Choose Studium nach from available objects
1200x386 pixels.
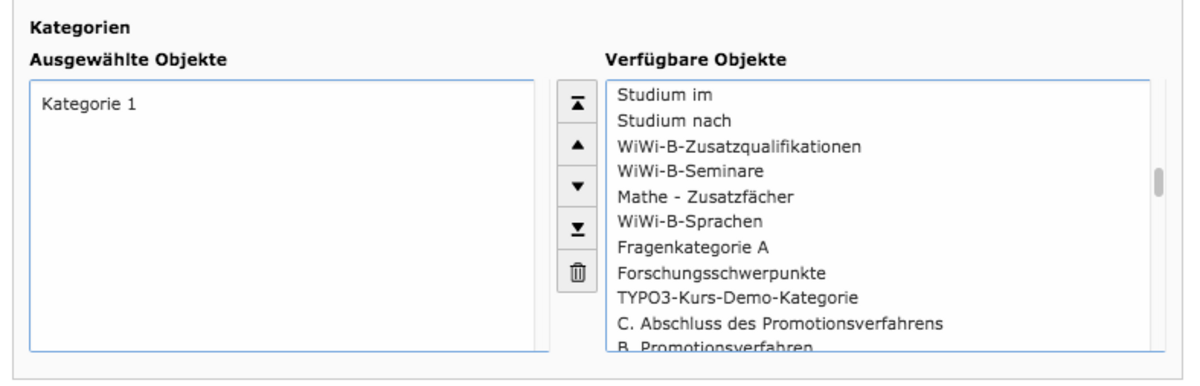click(877, 121)
